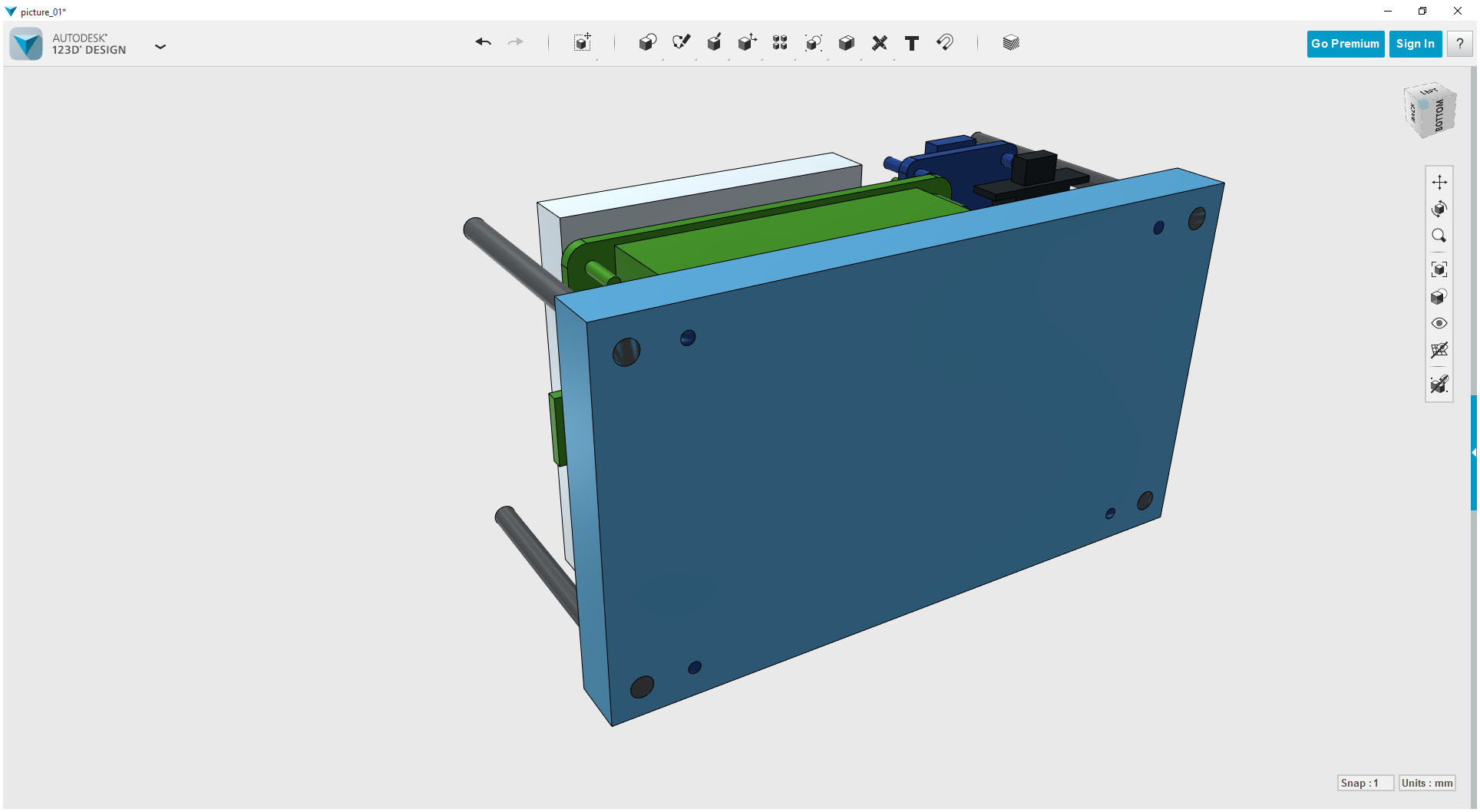Toggle grid visibility
Viewport: 1480px width, 812px height.
(x=1439, y=350)
